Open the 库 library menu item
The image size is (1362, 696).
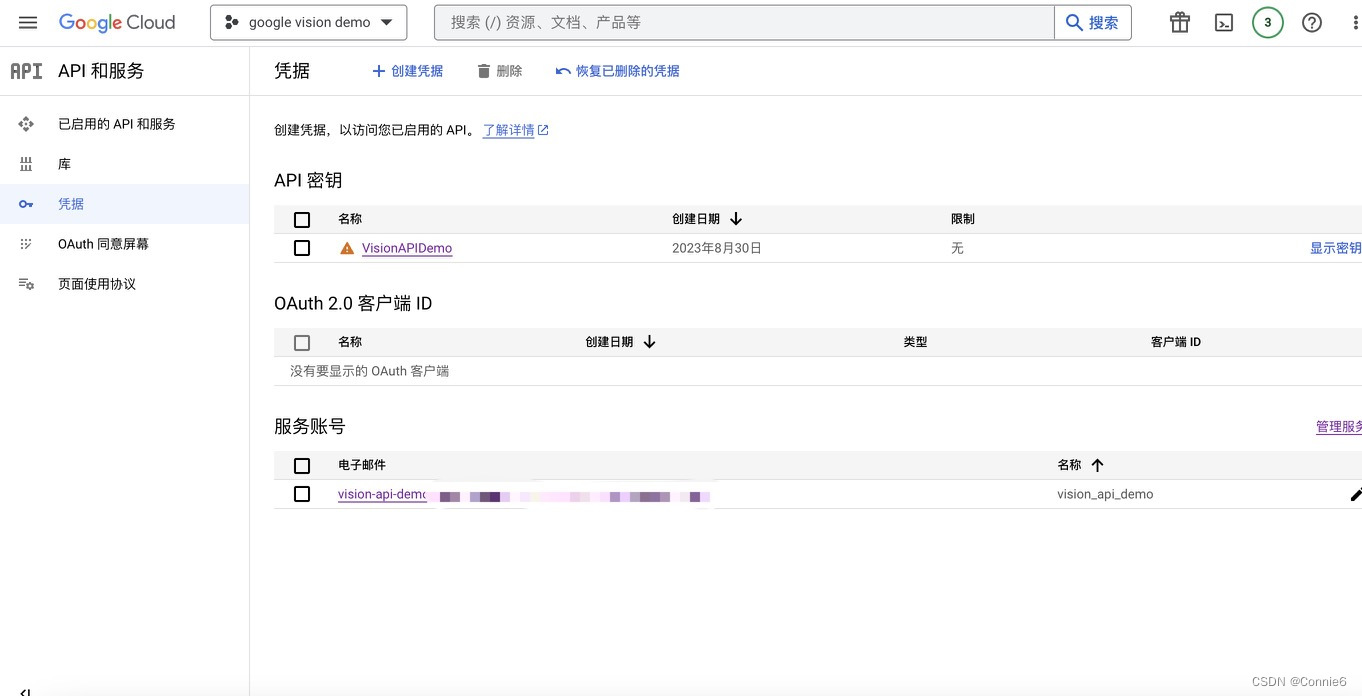tap(64, 164)
